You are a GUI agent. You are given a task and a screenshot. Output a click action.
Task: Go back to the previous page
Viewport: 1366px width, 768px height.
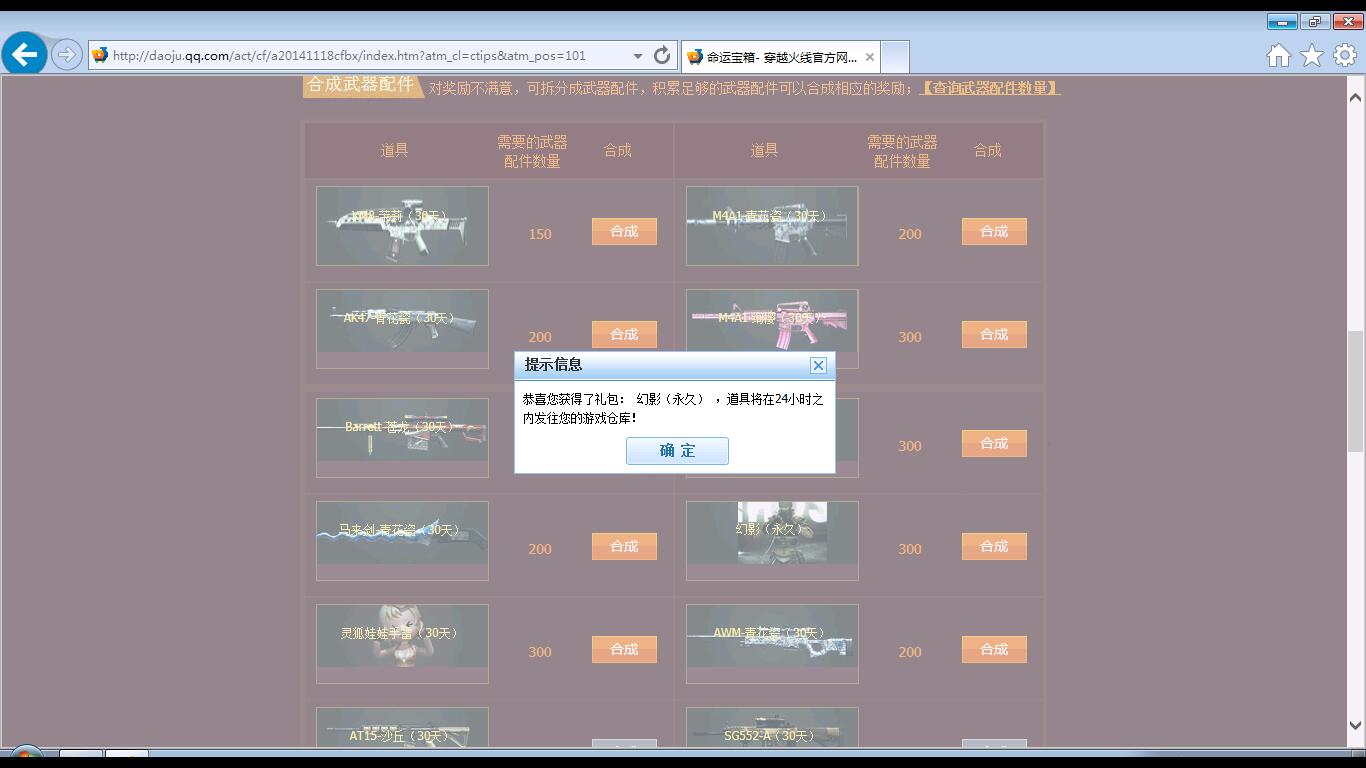point(25,54)
